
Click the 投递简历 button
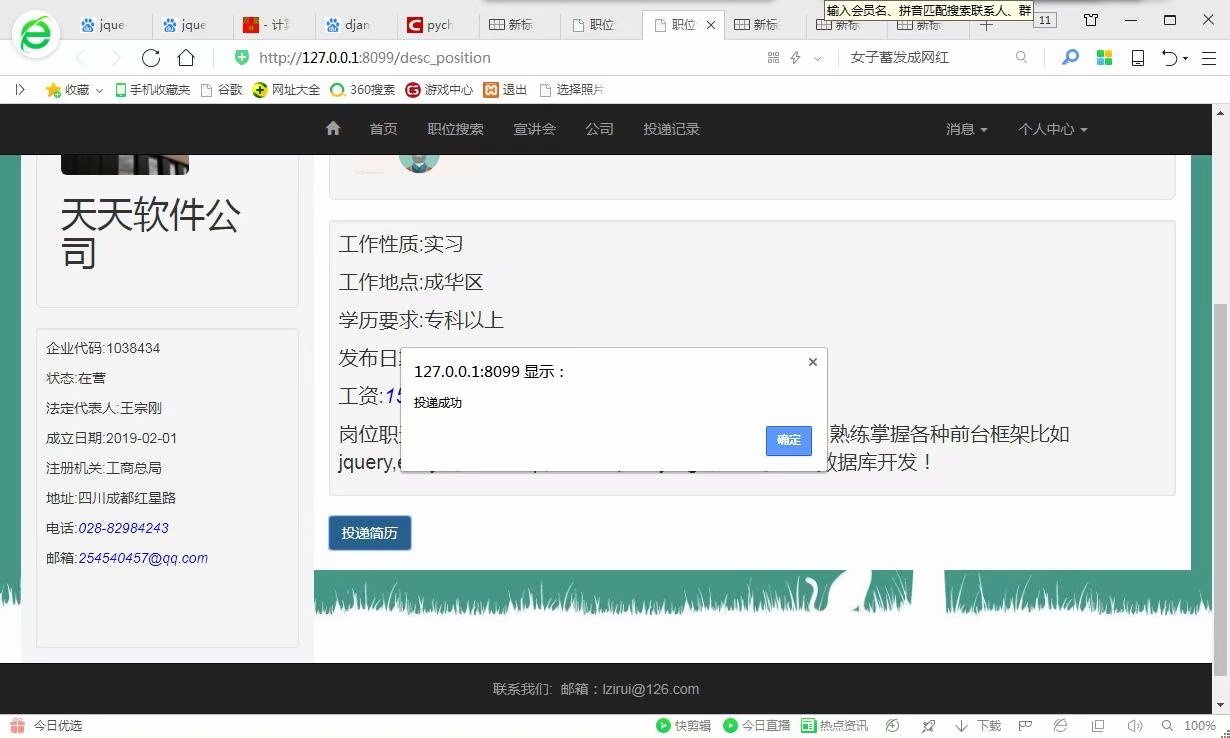click(370, 533)
